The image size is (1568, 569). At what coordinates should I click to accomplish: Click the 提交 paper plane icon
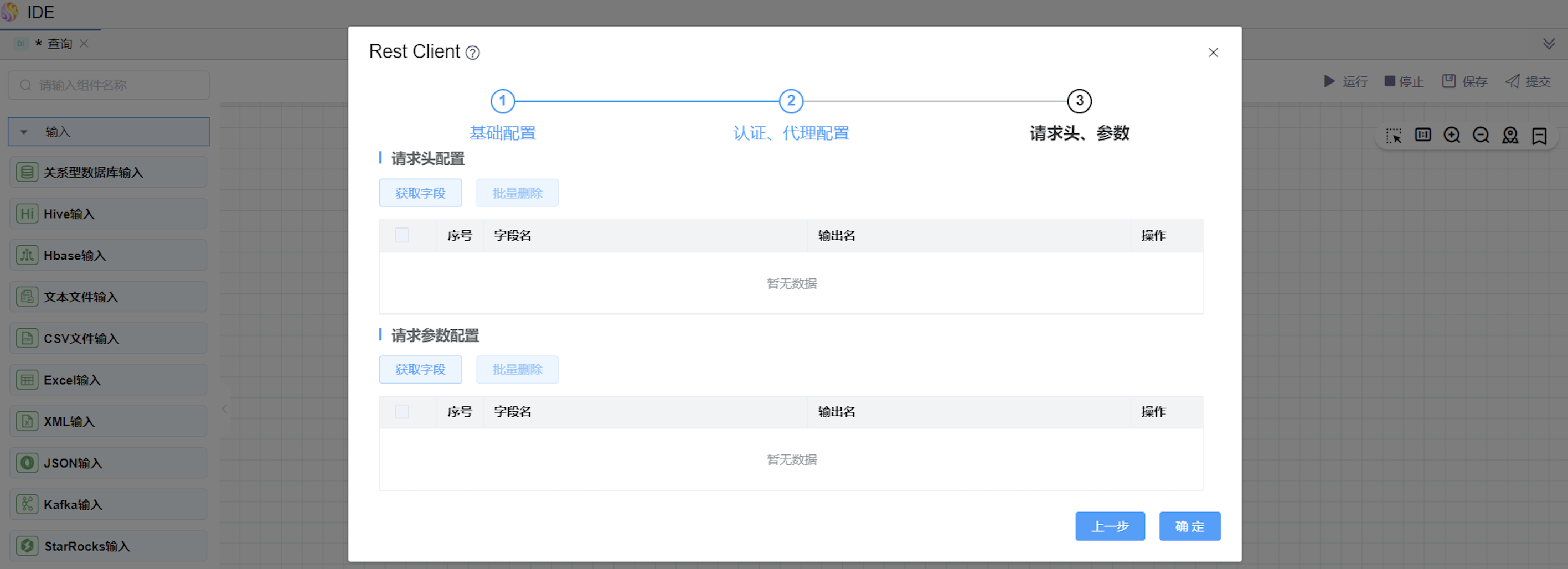pos(1513,81)
